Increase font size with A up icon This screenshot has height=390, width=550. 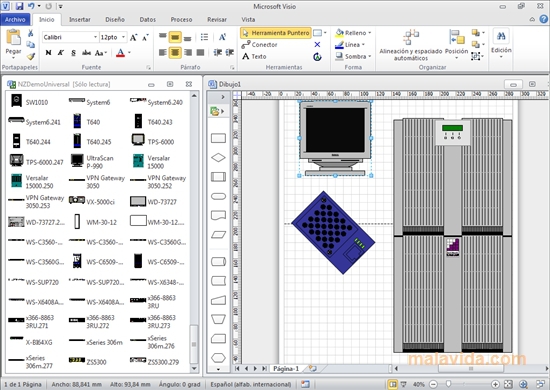tap(134, 37)
